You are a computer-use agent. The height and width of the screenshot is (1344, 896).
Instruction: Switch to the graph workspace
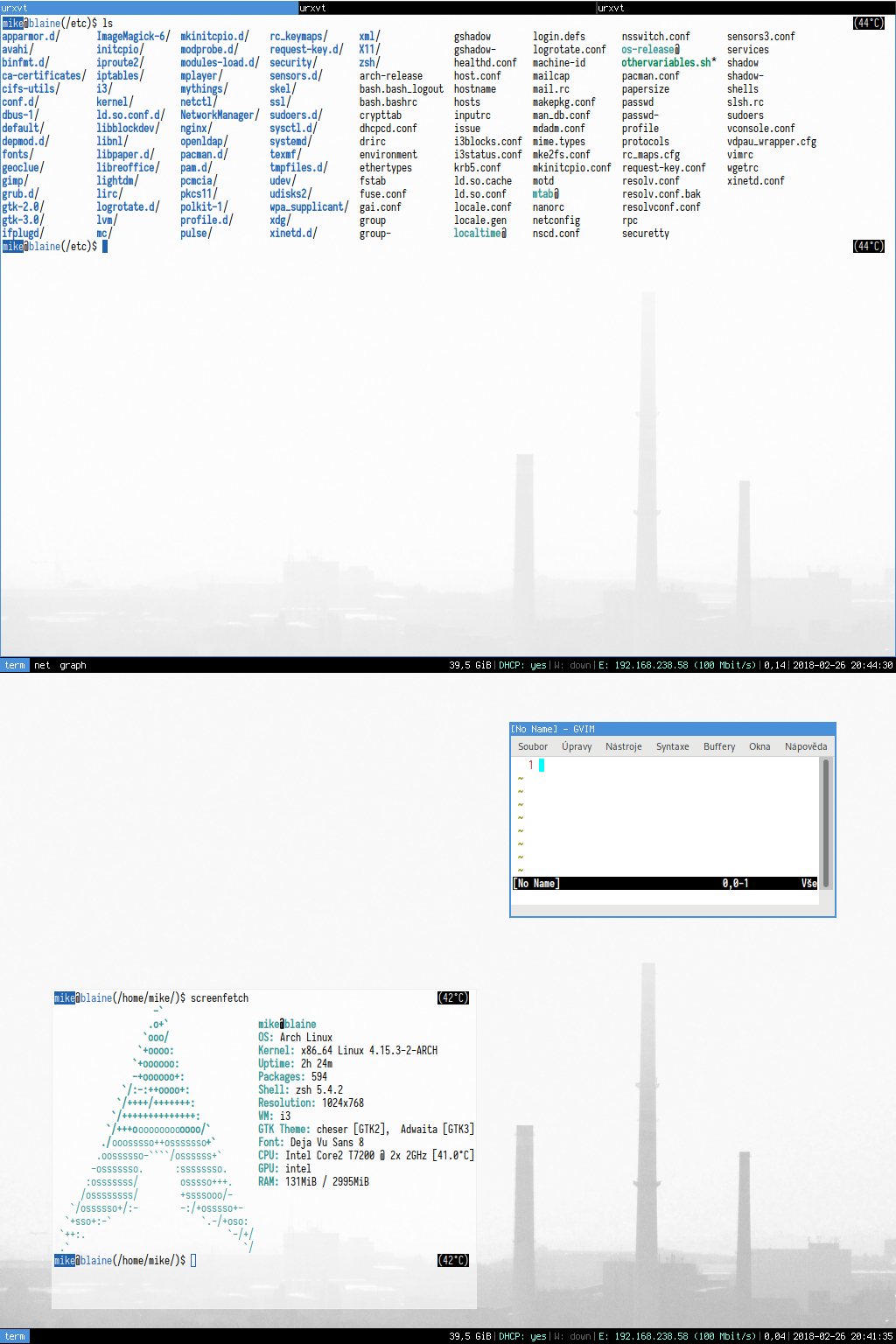73,665
